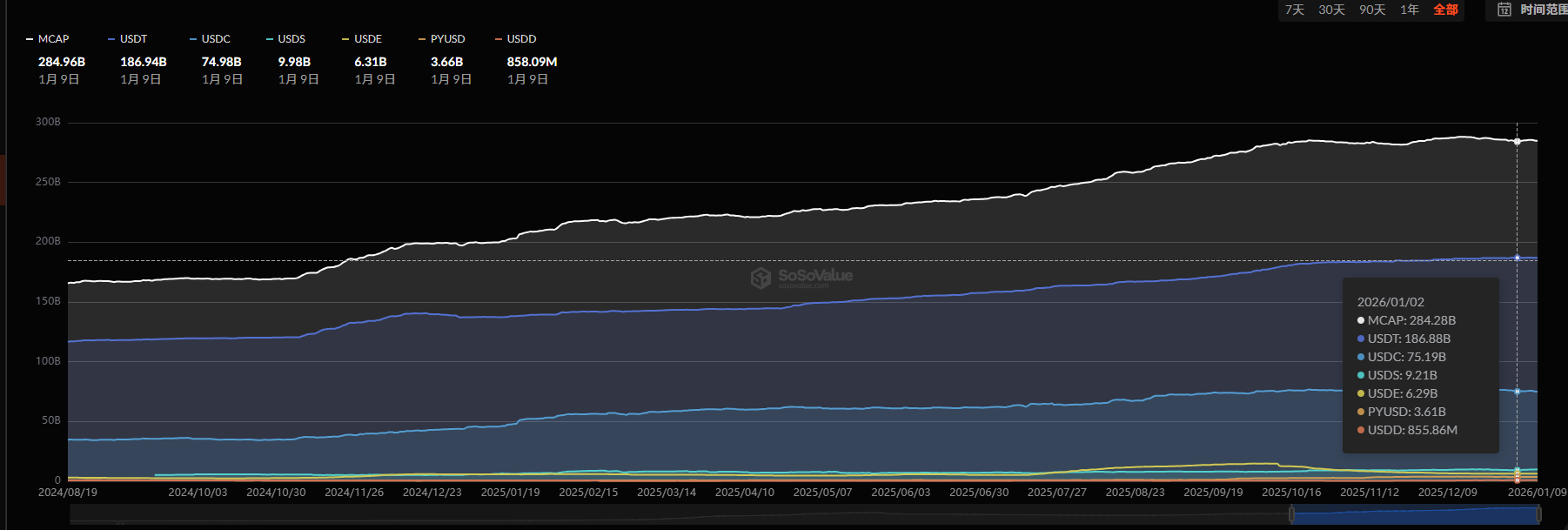Click the left handle of range slider

[x=1291, y=515]
